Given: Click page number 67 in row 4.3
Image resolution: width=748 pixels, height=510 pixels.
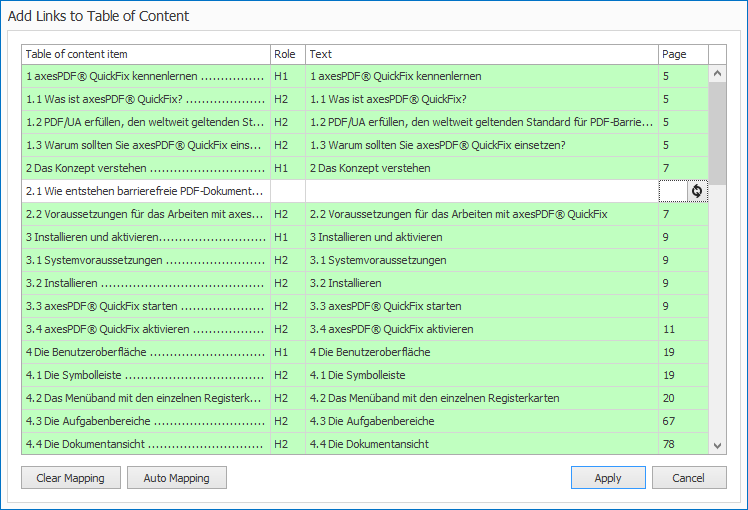Looking at the screenshot, I should pos(684,421).
